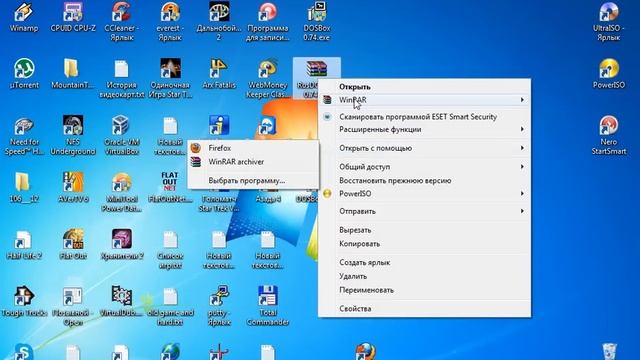The width and height of the screenshot is (640, 360).
Task: Expand Общий доступ submenu
Action: point(424,167)
